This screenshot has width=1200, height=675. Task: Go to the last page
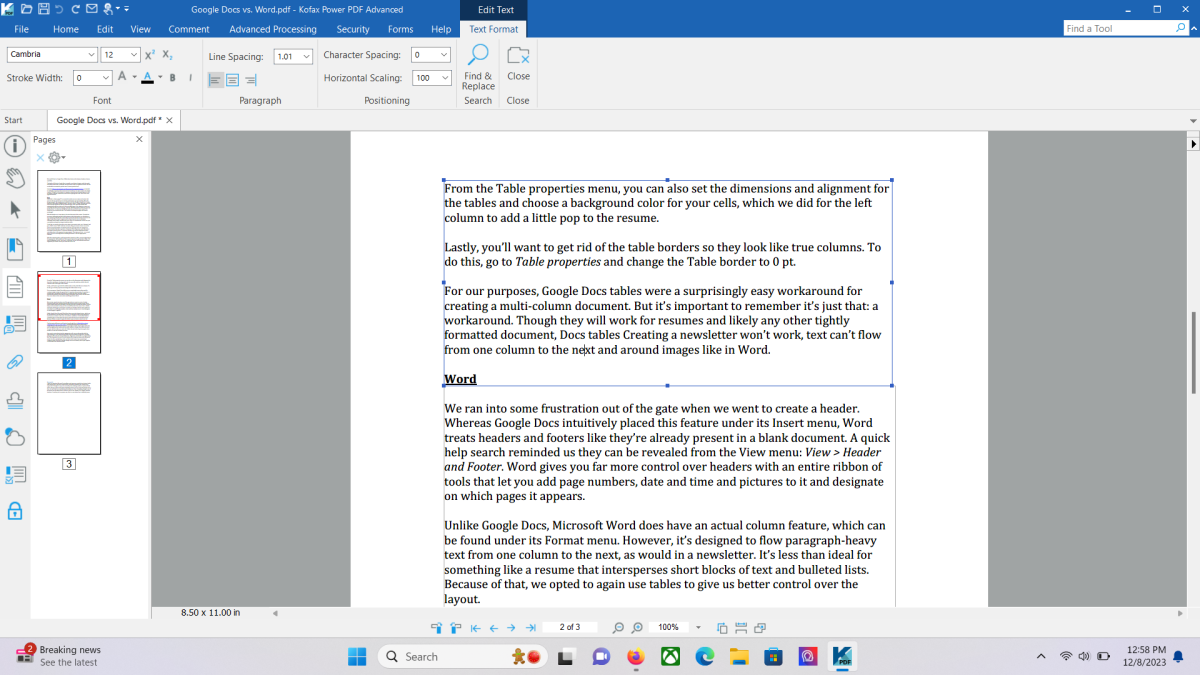point(530,628)
